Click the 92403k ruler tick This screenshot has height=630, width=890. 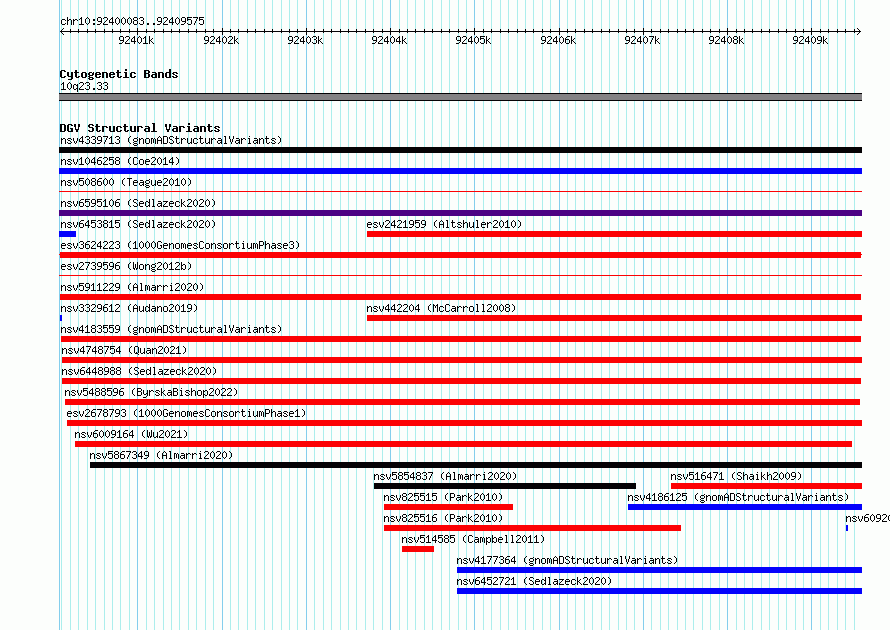[307, 32]
